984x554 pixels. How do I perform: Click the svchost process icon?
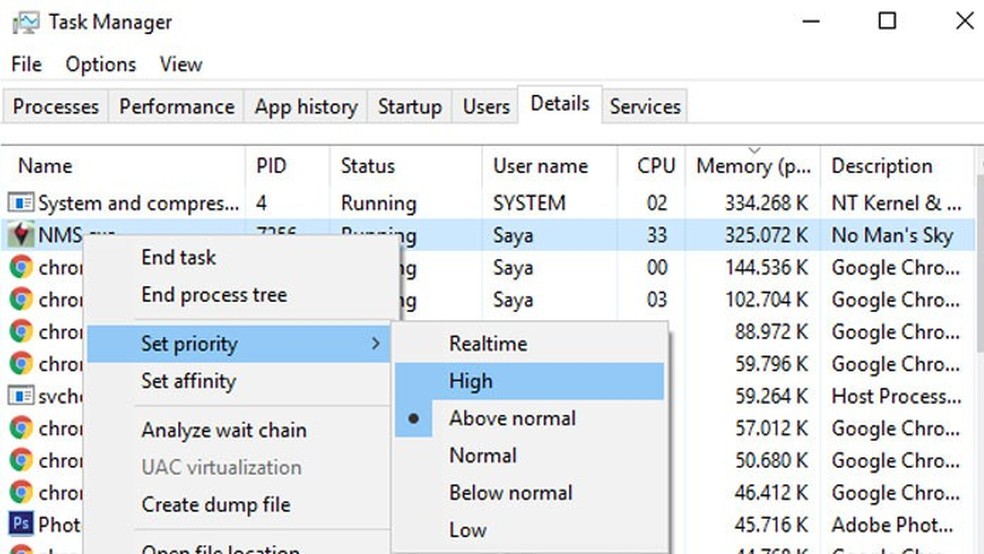pos(21,396)
